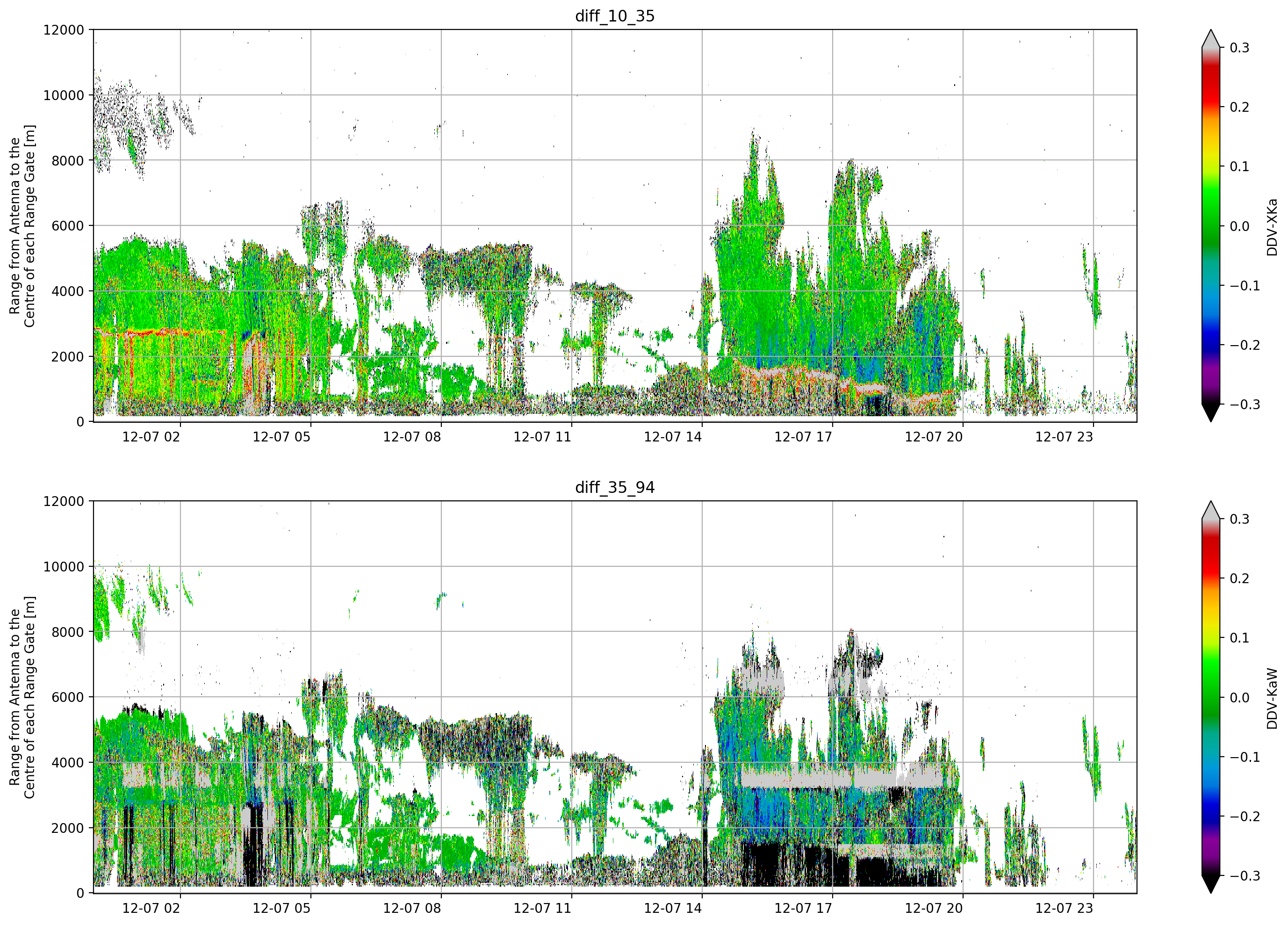Image resolution: width=1288 pixels, height=925 pixels.
Task: Click the top plot y-axis range label
Action: pos(22,226)
